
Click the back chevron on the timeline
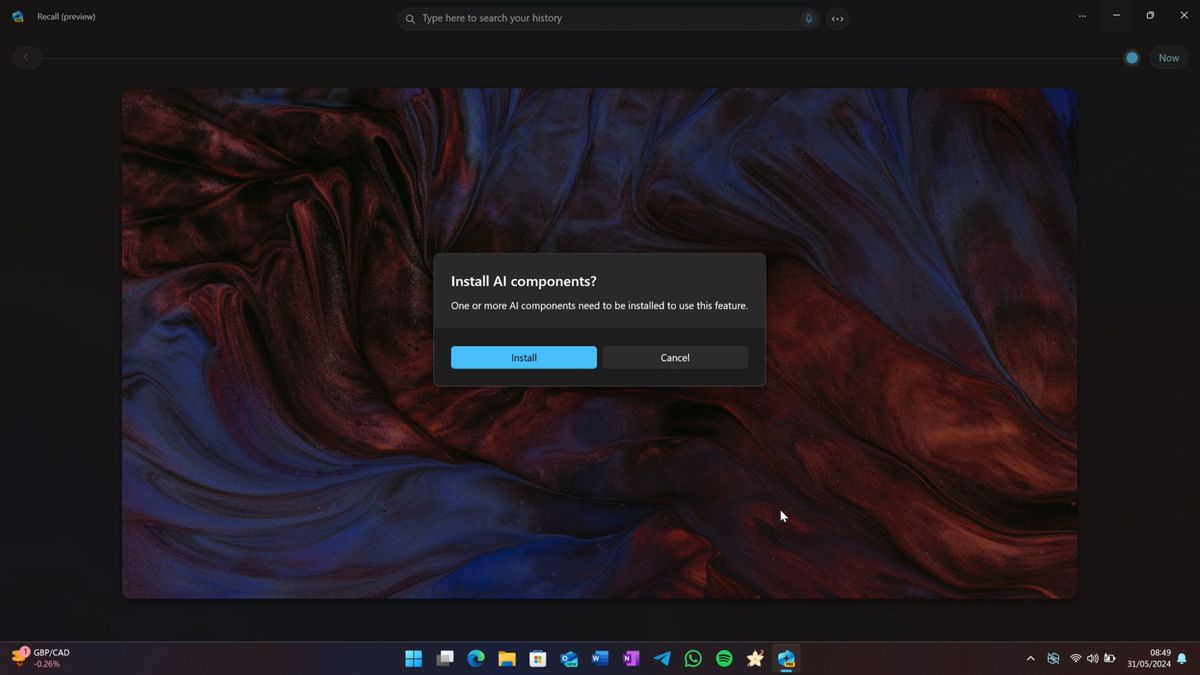[26, 57]
